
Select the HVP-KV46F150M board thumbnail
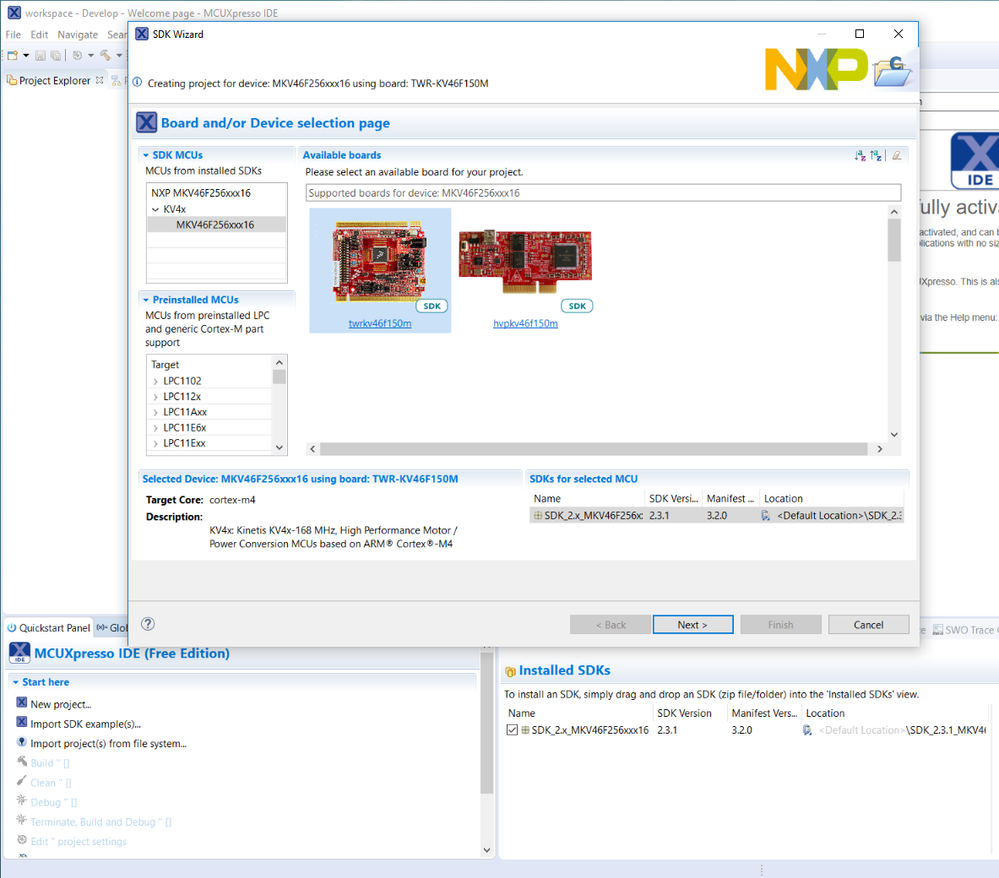pos(526,261)
